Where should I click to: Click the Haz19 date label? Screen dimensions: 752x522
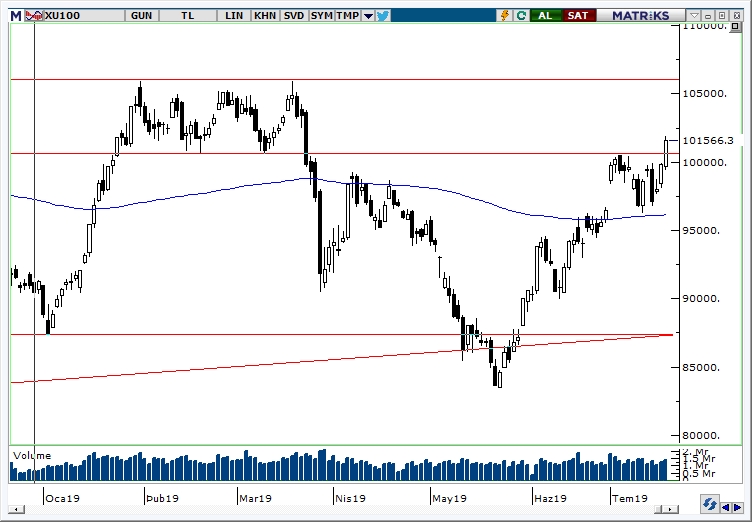[x=551, y=498]
